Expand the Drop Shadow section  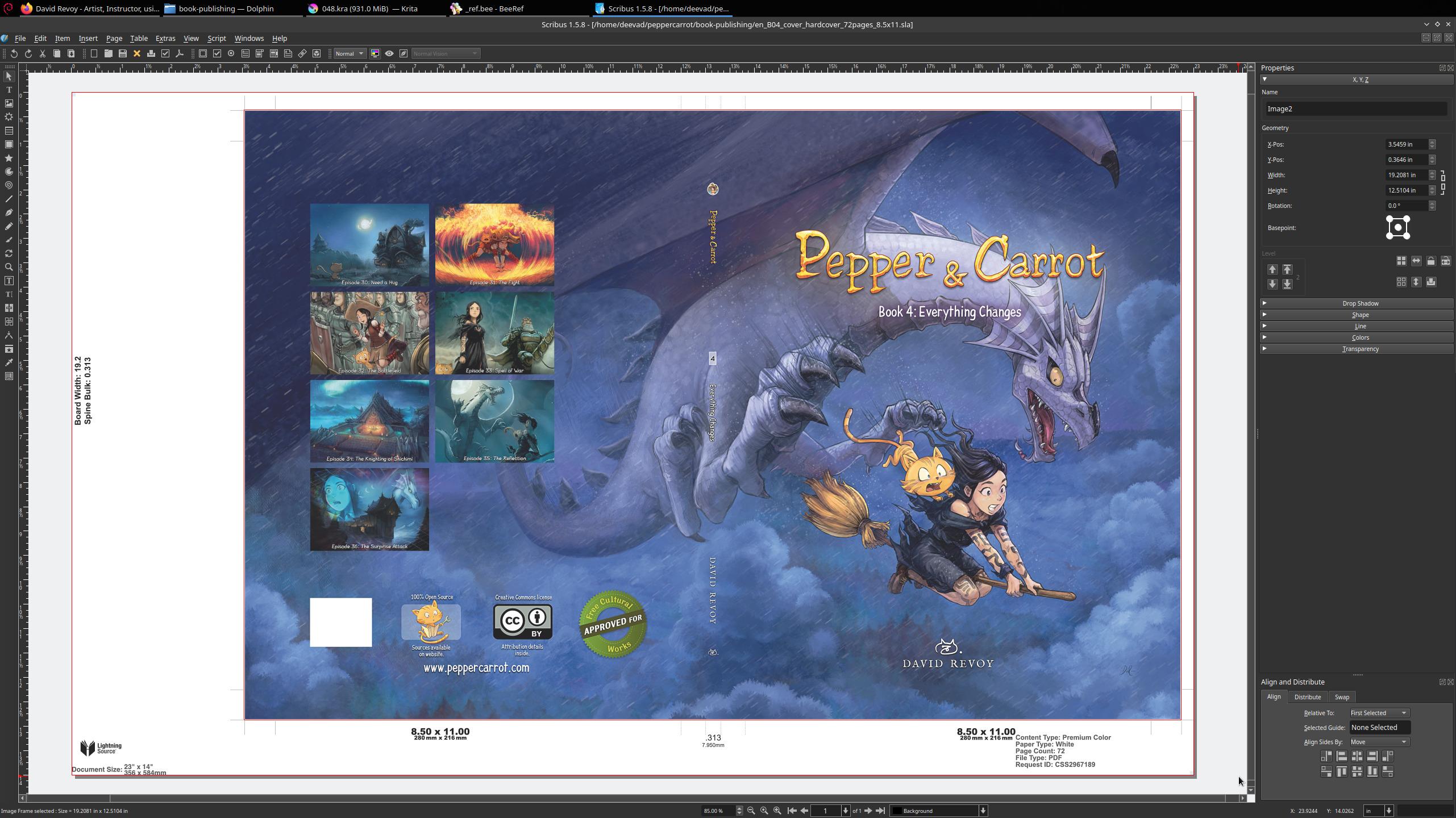pos(1359,303)
